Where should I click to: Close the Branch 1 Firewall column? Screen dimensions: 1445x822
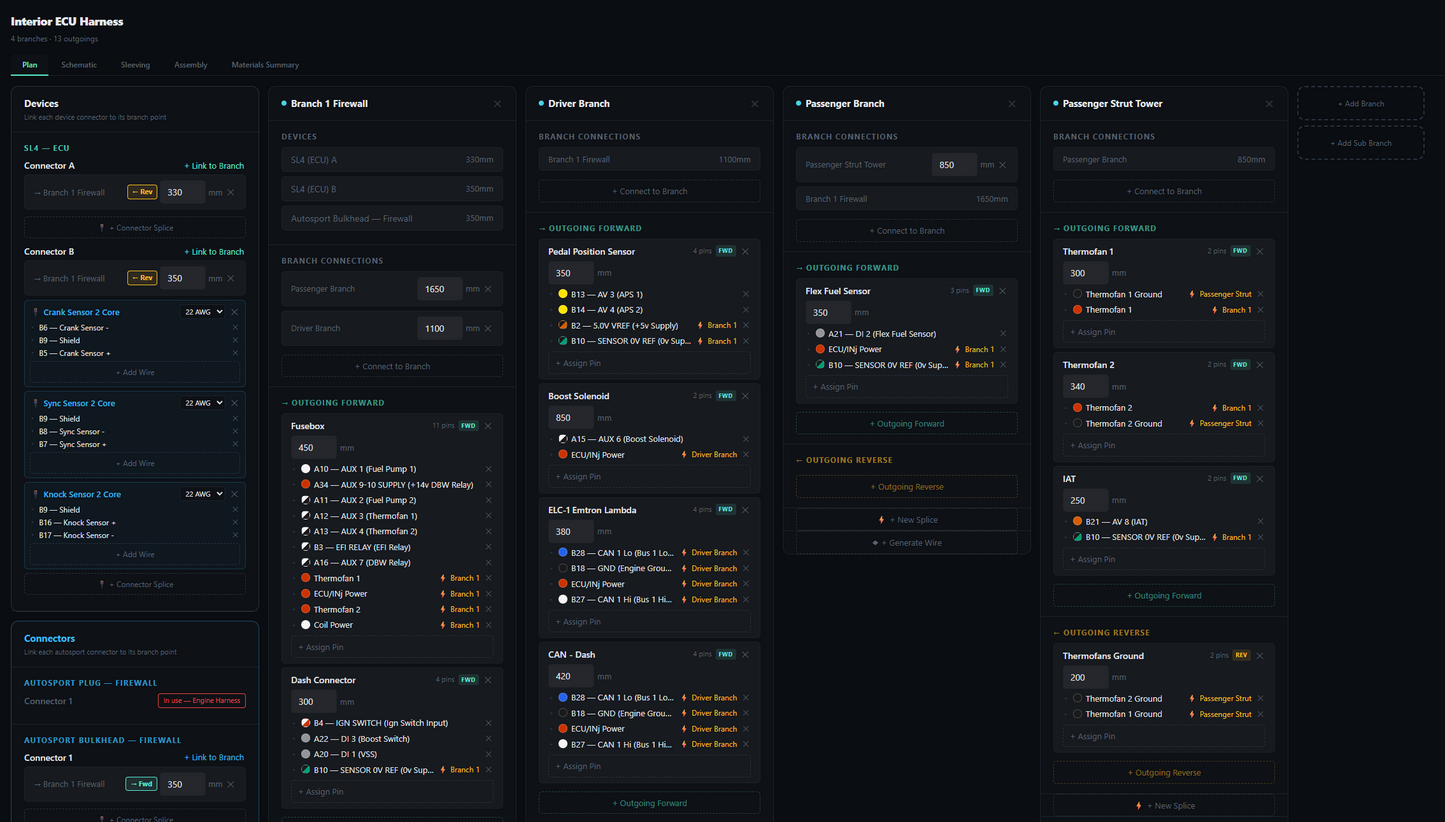click(497, 104)
